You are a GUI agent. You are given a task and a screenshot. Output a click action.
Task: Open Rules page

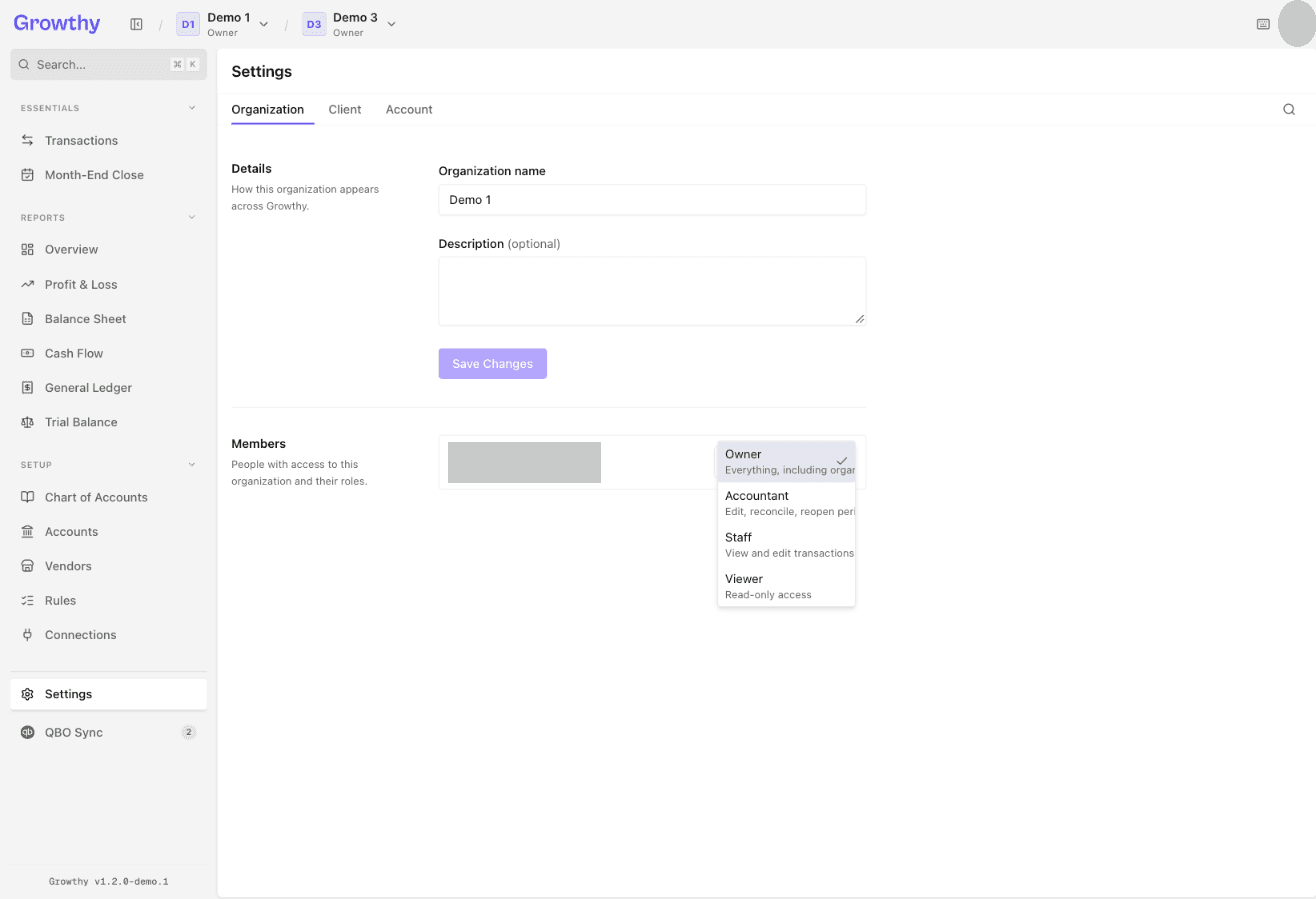coord(109,601)
